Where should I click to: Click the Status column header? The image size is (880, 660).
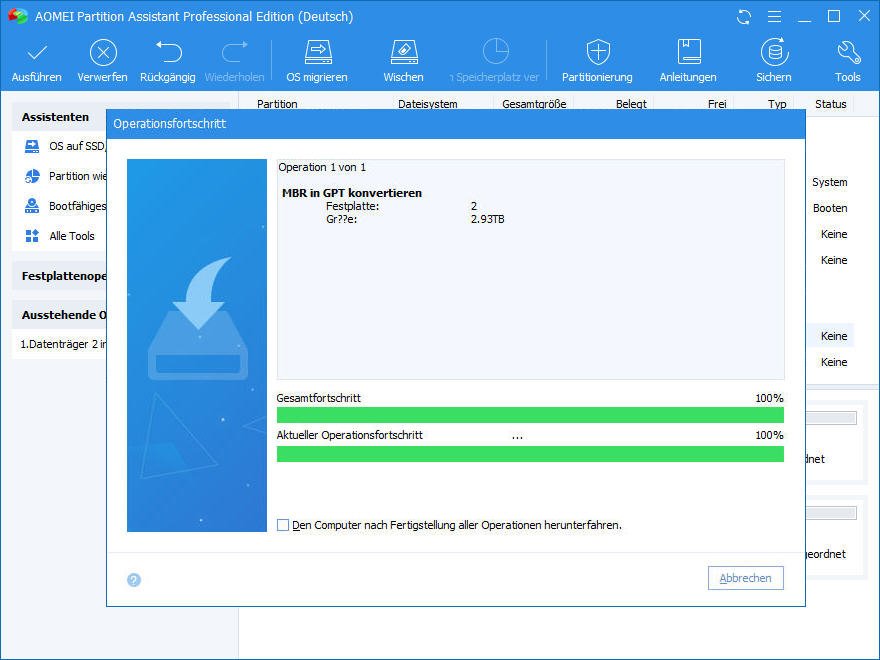[831, 104]
